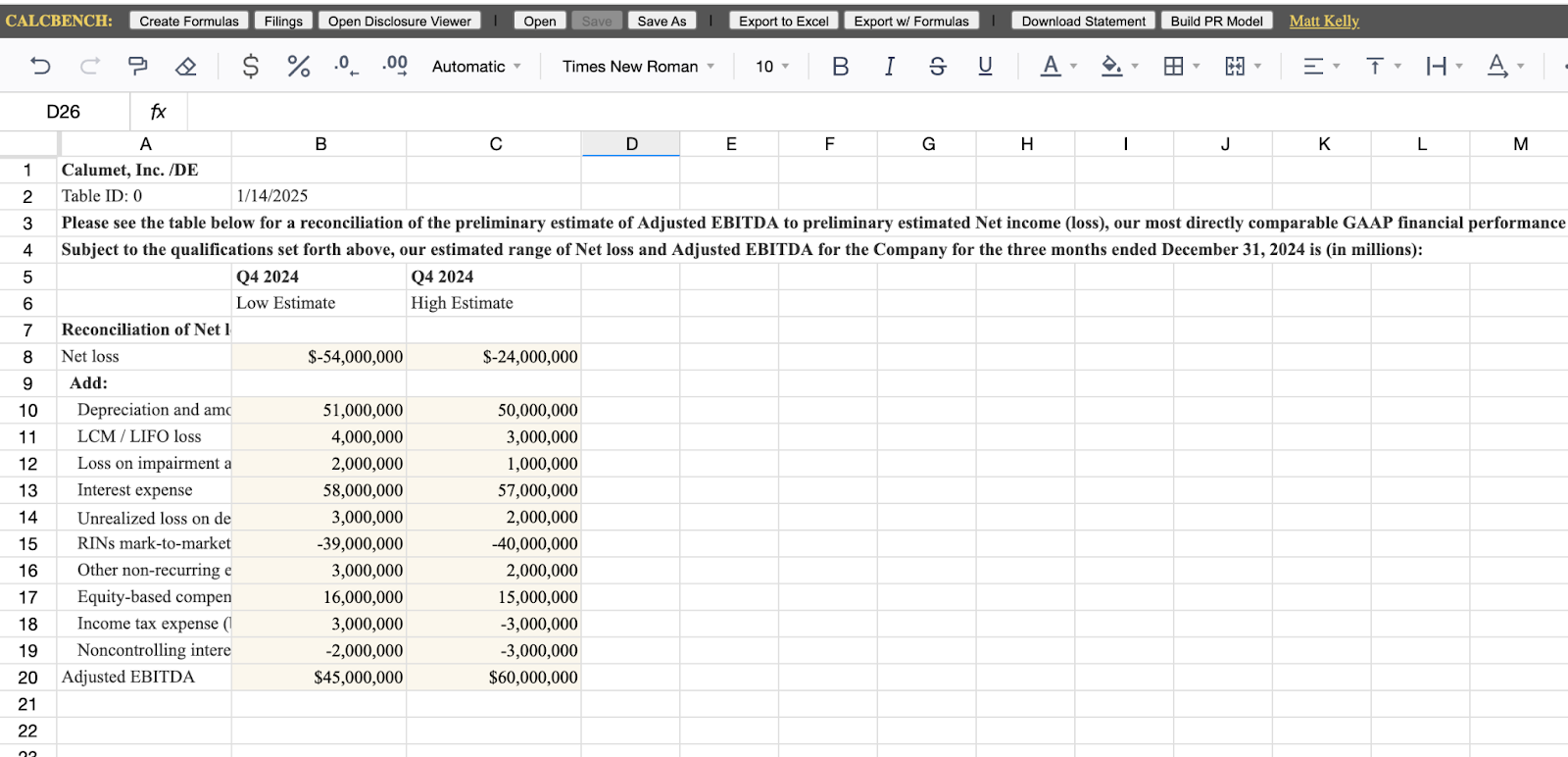This screenshot has height=757, width=1568.
Task: Click the D26 cell name box
Action: 64,112
